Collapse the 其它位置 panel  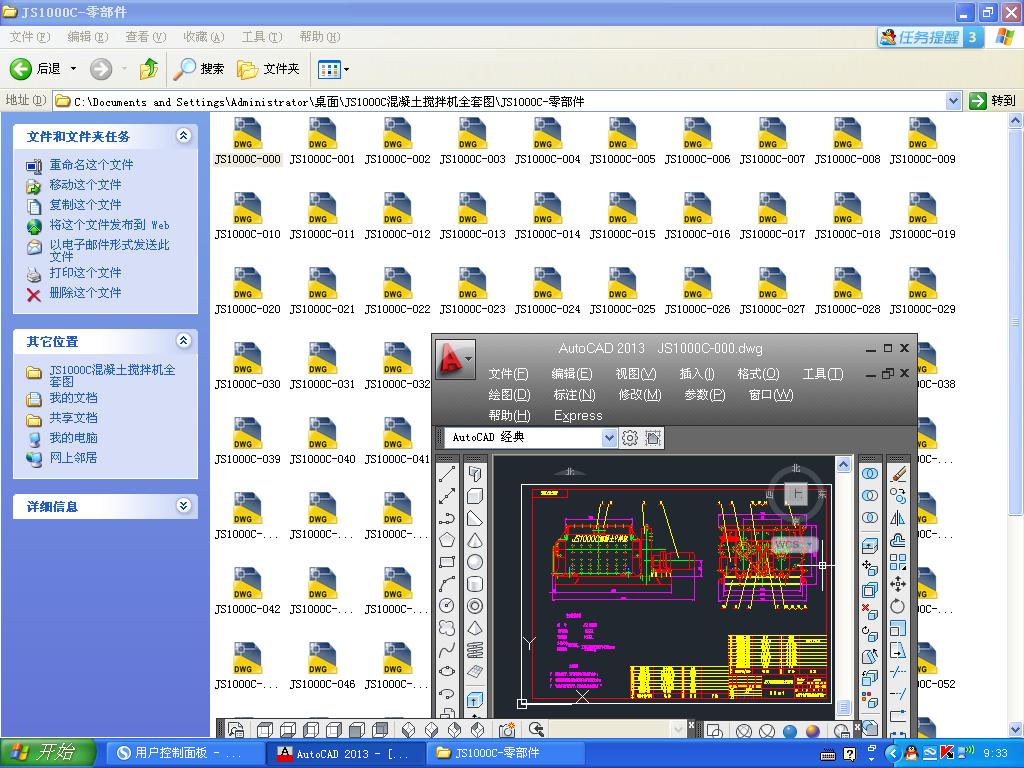click(x=184, y=340)
